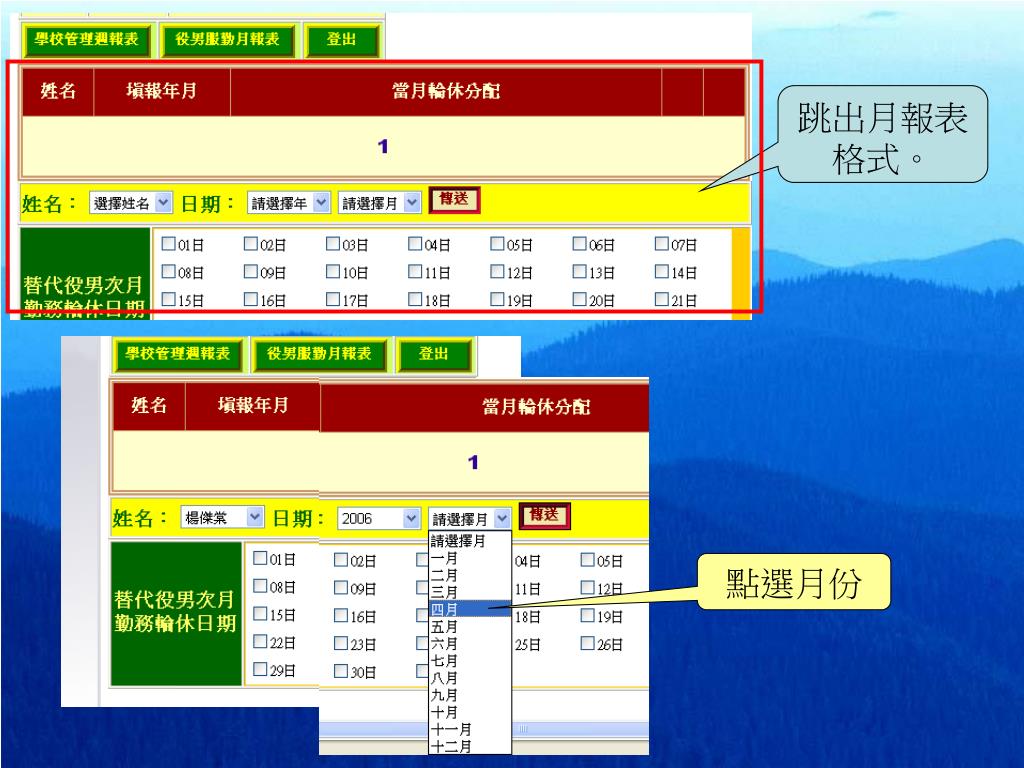The height and width of the screenshot is (768, 1024).
Task: Open the 2006 year dropdown
Action: pos(379,519)
